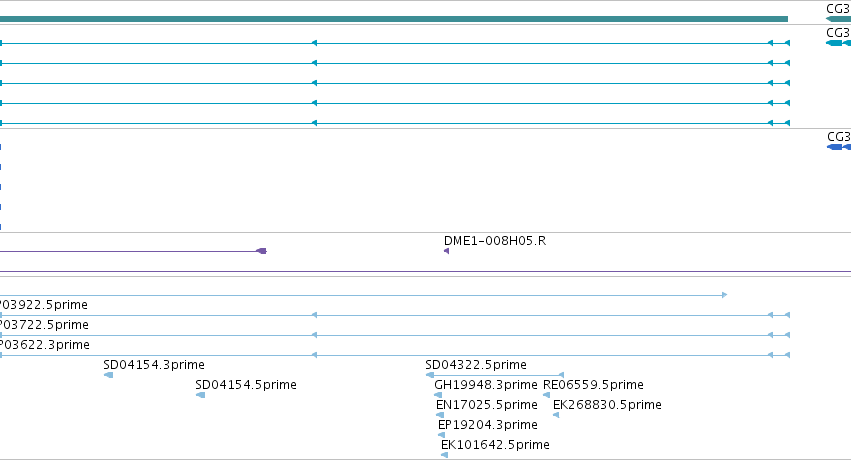Click the SD04154.5prime label
The height and width of the screenshot is (460, 851).
coord(246,385)
